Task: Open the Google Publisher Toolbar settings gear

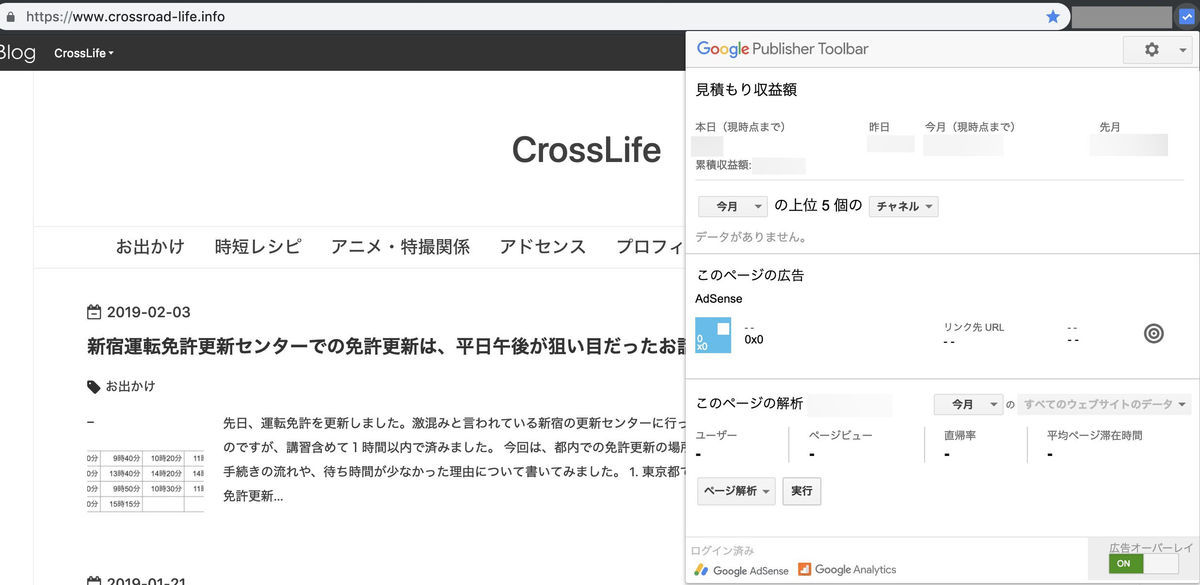Action: [1151, 48]
